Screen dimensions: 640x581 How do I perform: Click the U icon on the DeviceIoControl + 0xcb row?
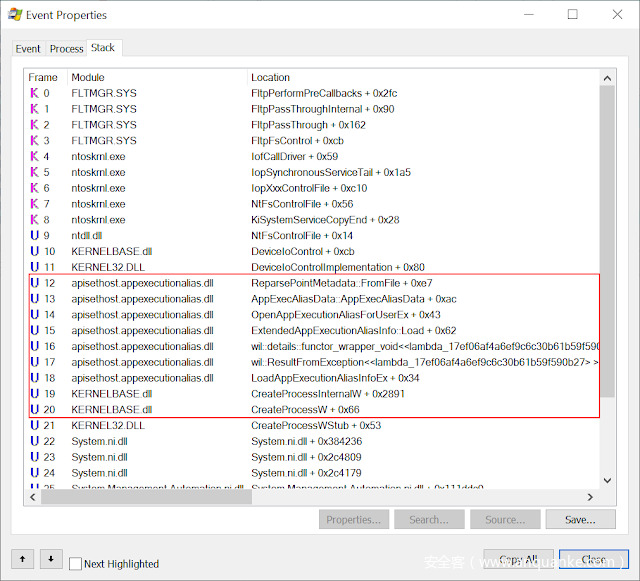tap(35, 252)
